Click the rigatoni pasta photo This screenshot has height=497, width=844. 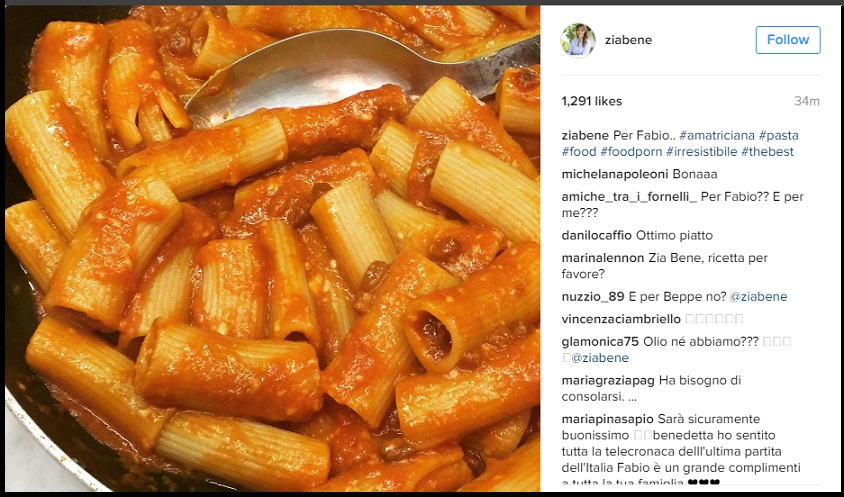(272, 248)
